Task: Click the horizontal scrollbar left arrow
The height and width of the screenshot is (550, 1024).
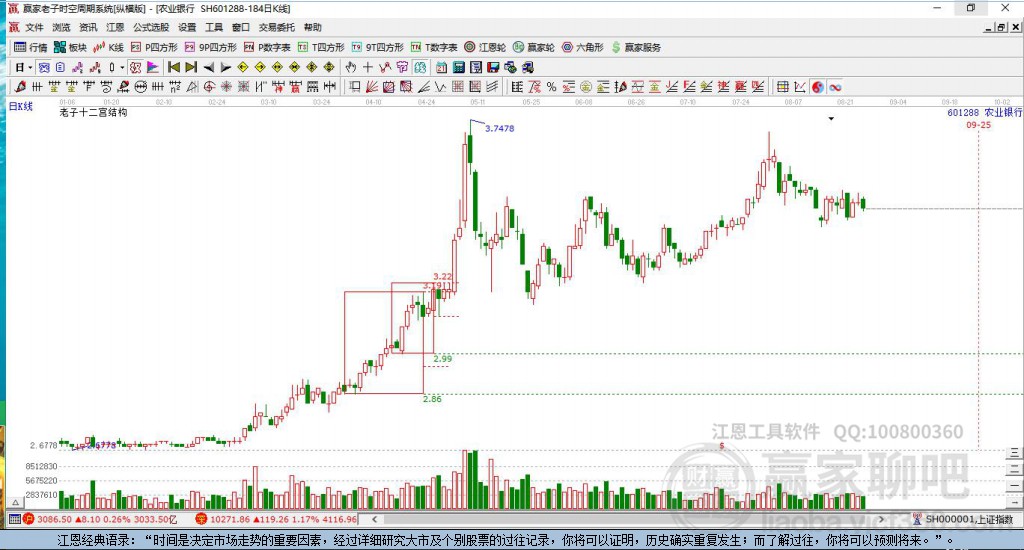Action: tap(374, 519)
